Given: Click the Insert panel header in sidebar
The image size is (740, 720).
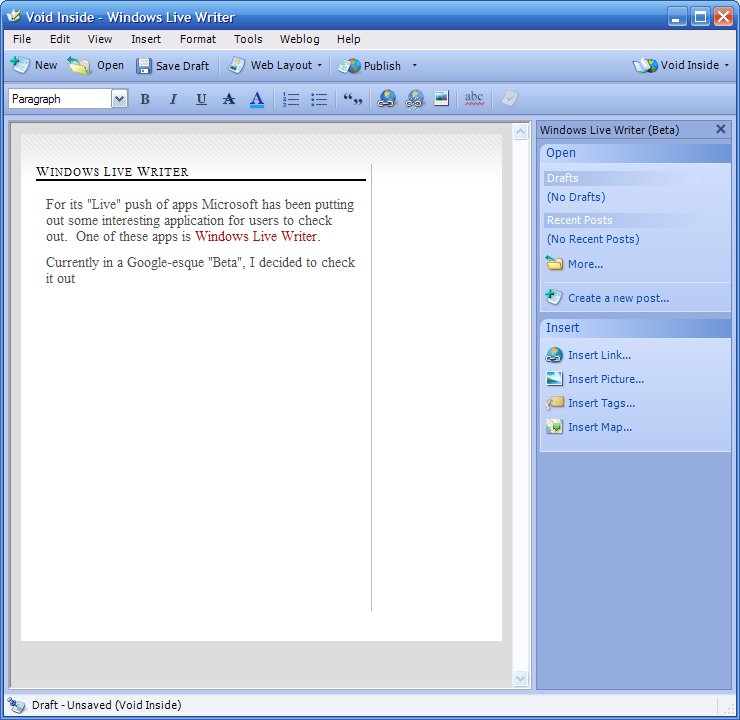Looking at the screenshot, I should coord(635,328).
